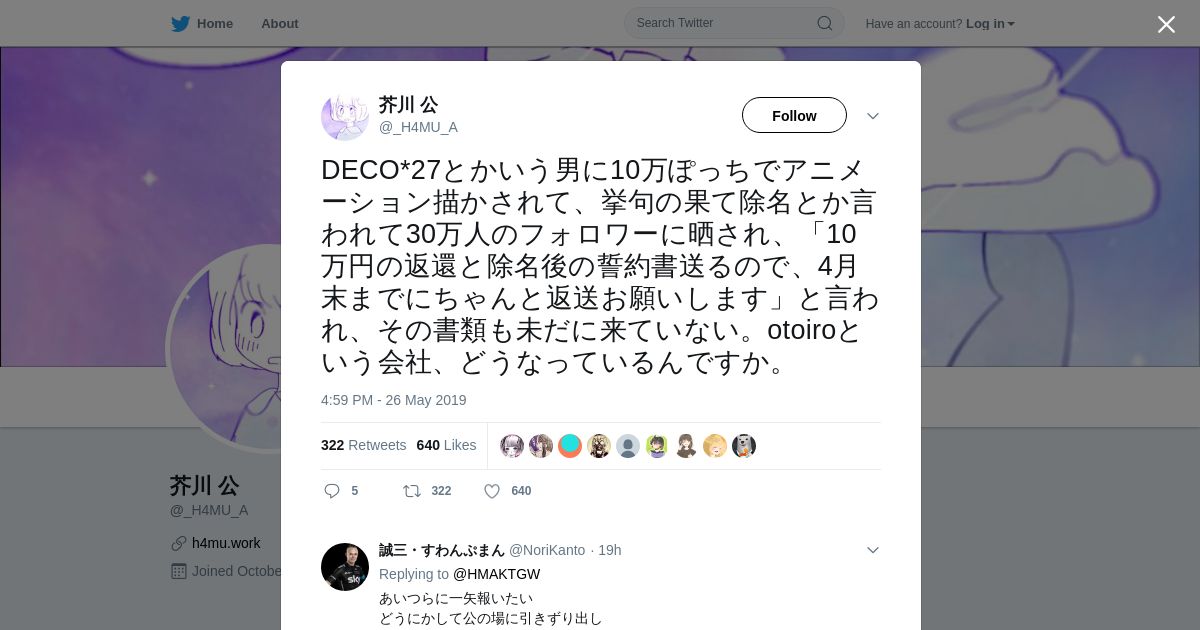Viewport: 1200px width, 630px height.
Task: Click the reply speech bubble icon
Action: (332, 491)
